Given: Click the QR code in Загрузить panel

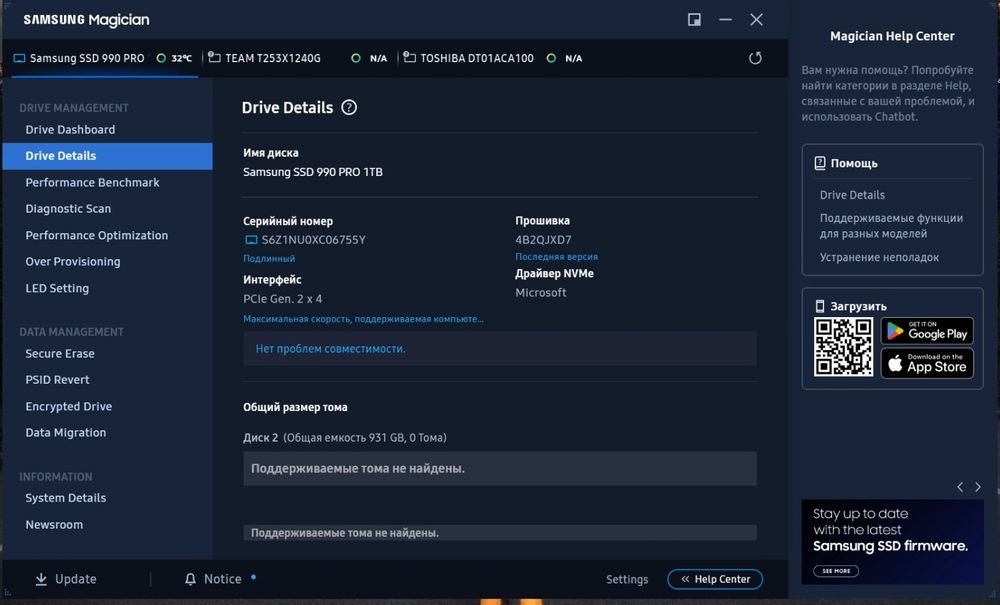Looking at the screenshot, I should (843, 347).
